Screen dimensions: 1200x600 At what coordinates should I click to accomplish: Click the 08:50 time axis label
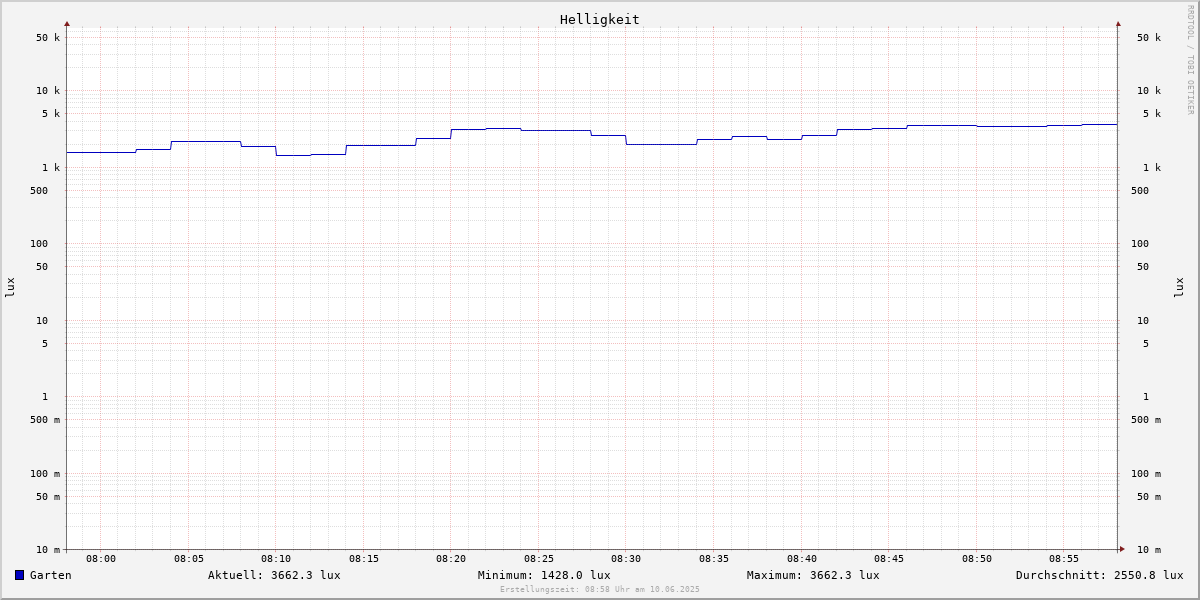coord(977,559)
